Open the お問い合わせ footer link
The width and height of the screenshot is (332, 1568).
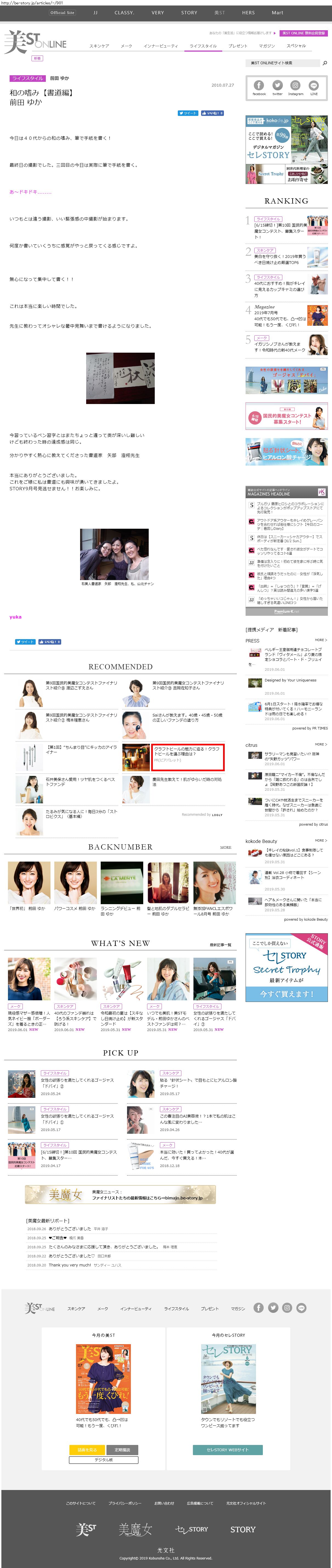(x=164, y=1503)
